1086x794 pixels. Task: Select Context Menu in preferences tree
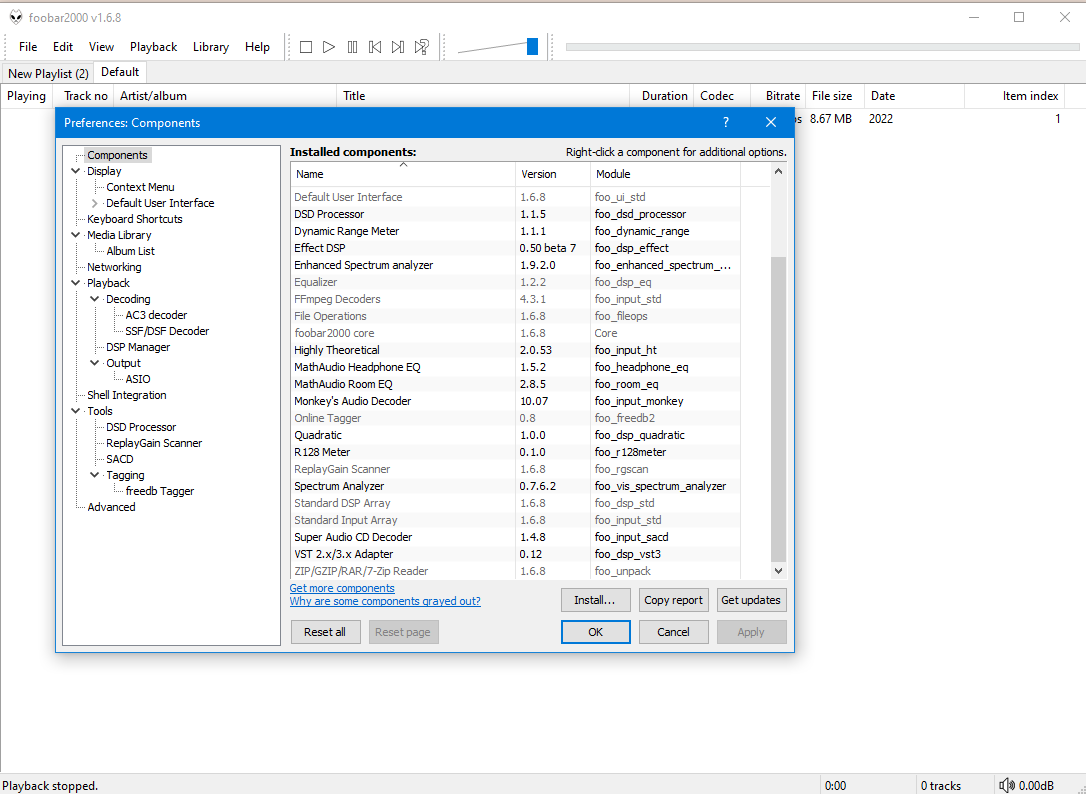coord(140,187)
